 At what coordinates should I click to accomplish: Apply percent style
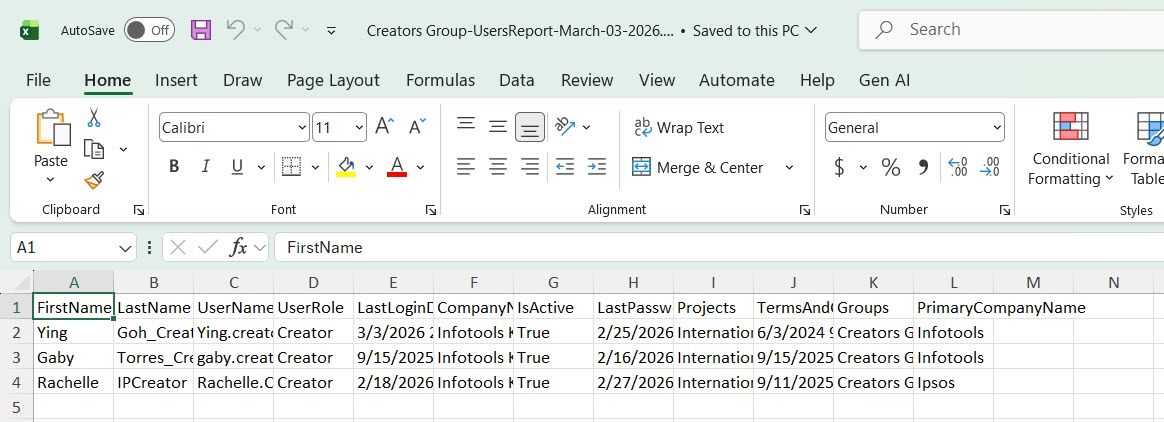point(891,167)
